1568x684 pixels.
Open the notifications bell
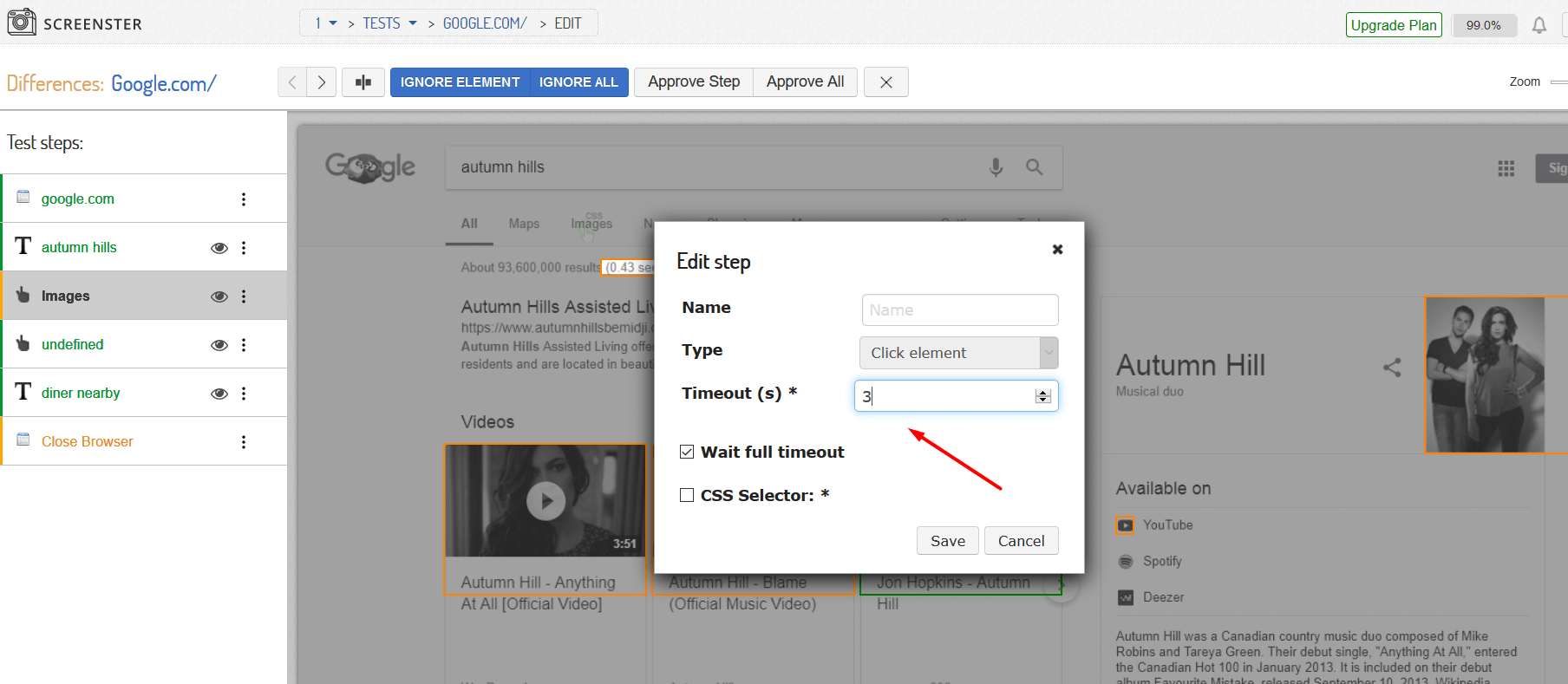(x=1539, y=25)
